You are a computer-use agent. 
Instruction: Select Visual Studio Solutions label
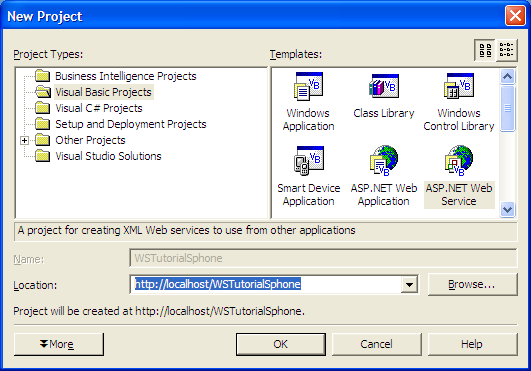(108, 156)
